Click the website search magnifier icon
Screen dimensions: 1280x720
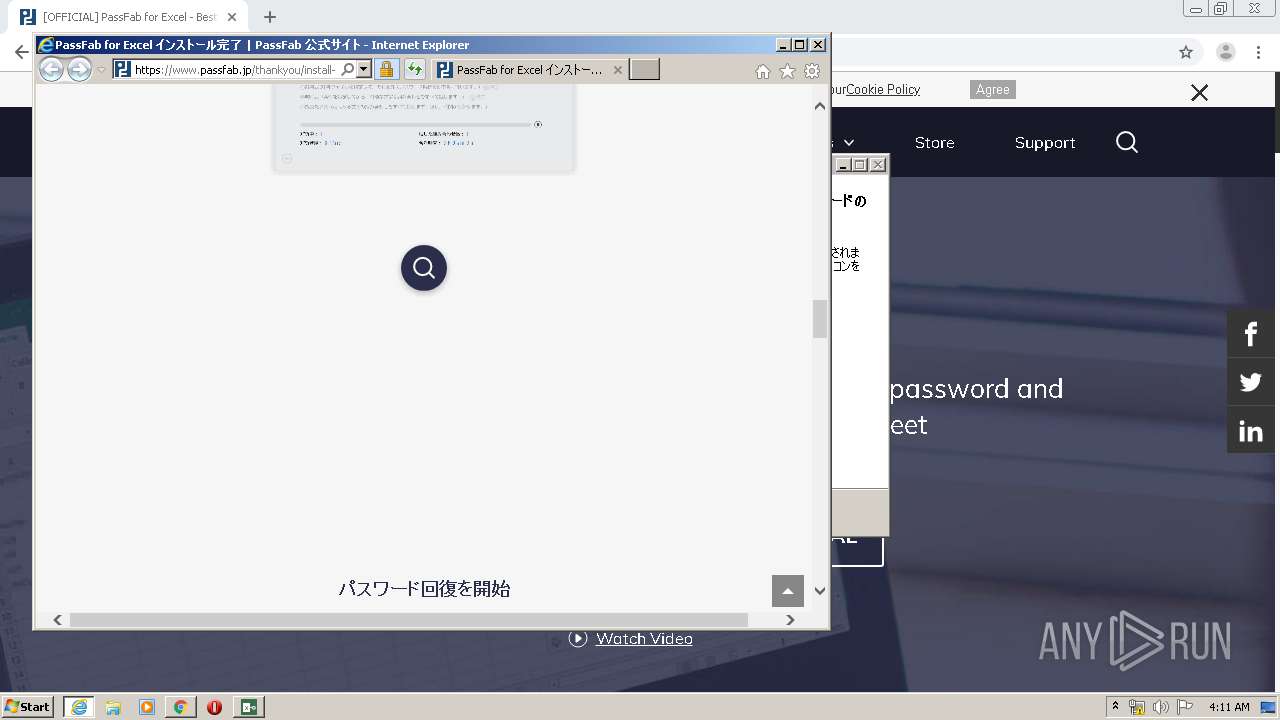click(x=1127, y=142)
